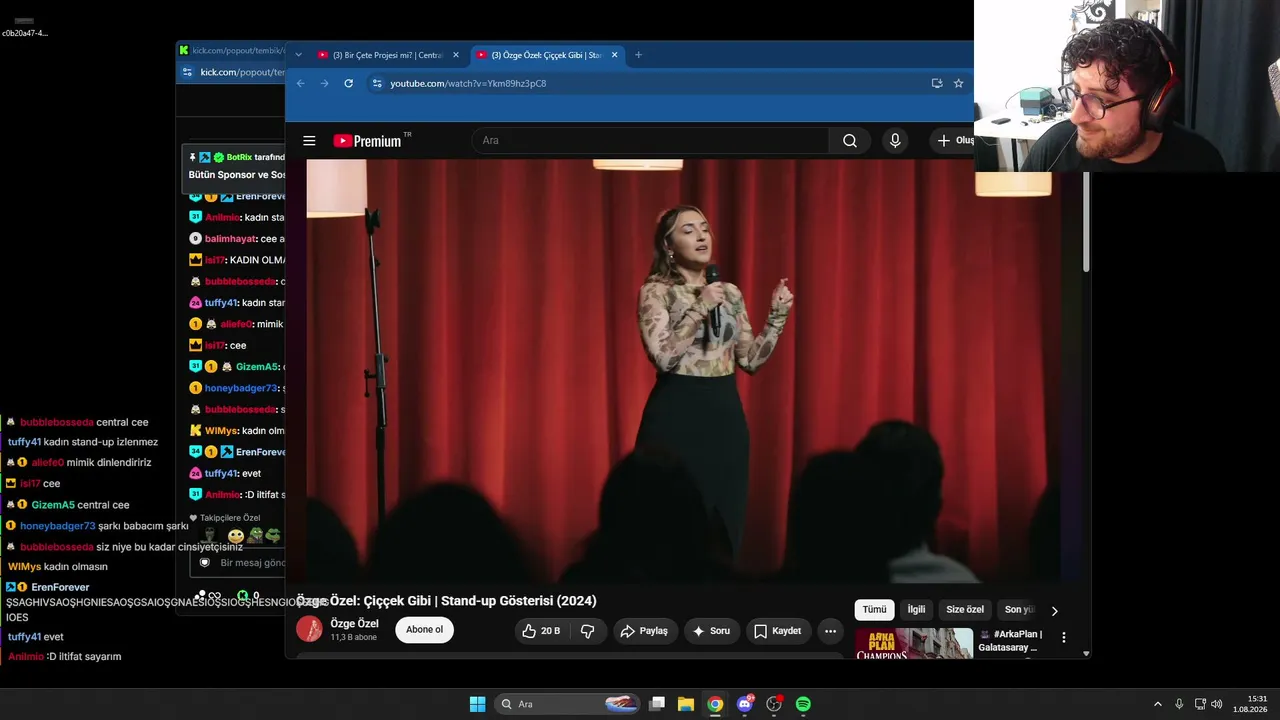Viewport: 1280px width, 720px height.
Task: Open the taskbar search box
Action: tap(569, 704)
